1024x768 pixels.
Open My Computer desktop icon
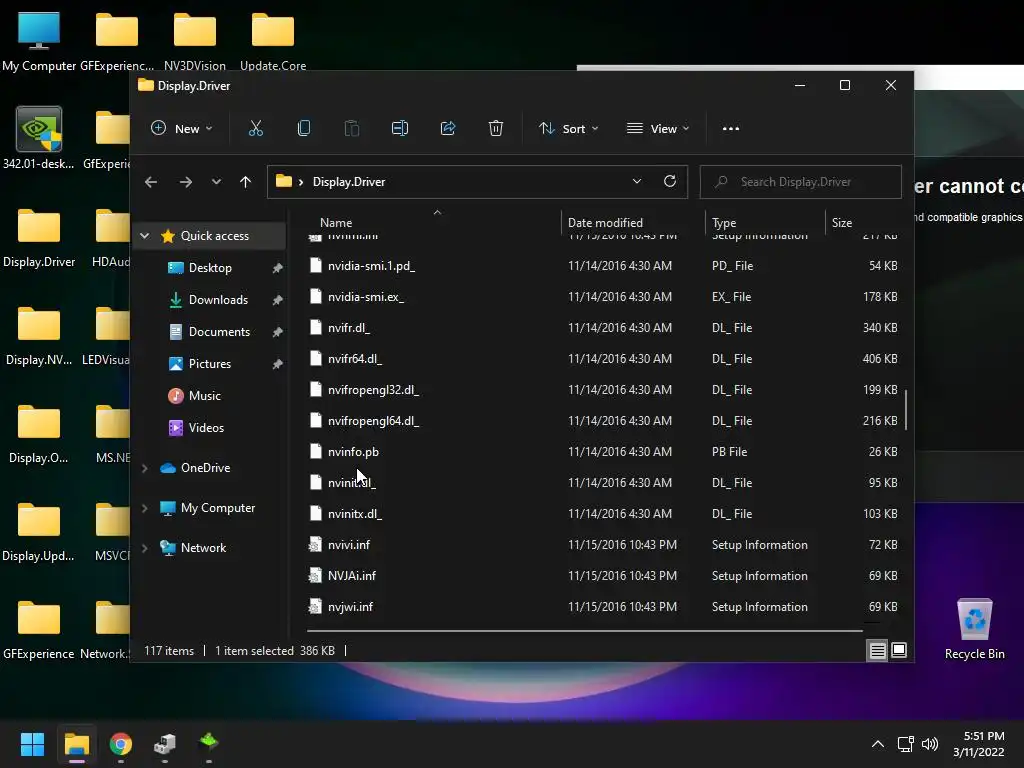[39, 40]
